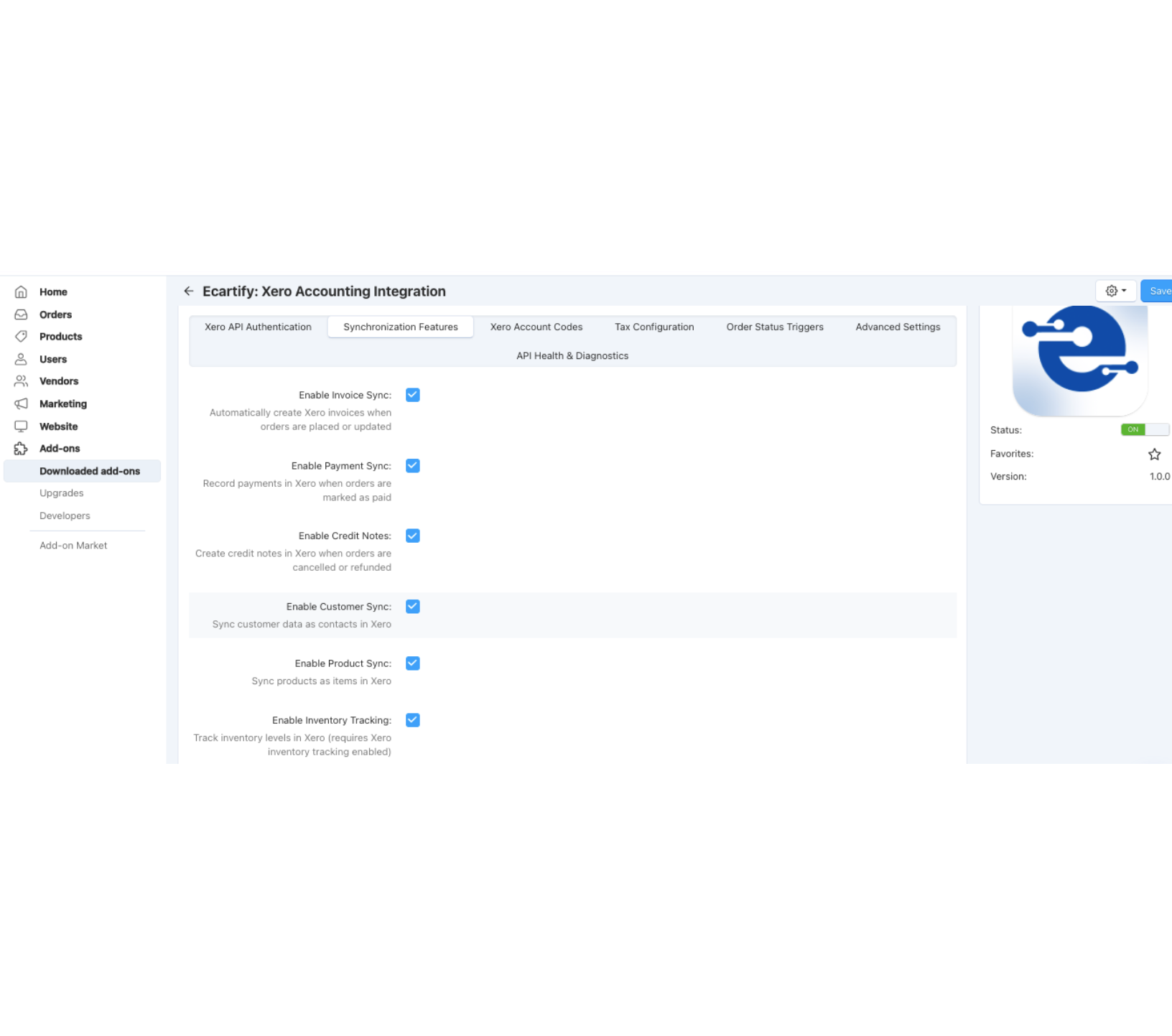
Task: Open API Health & Diagnostics tab
Action: pos(572,356)
